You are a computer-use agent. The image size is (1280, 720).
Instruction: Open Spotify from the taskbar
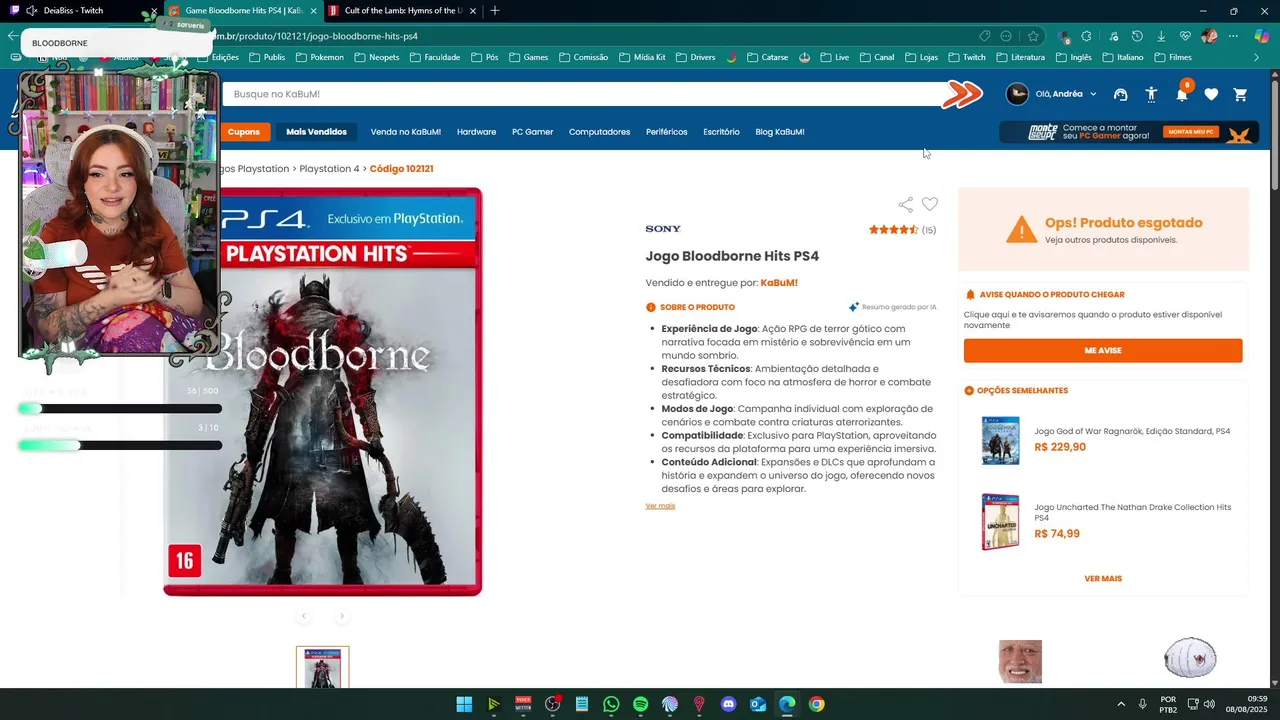tap(640, 704)
